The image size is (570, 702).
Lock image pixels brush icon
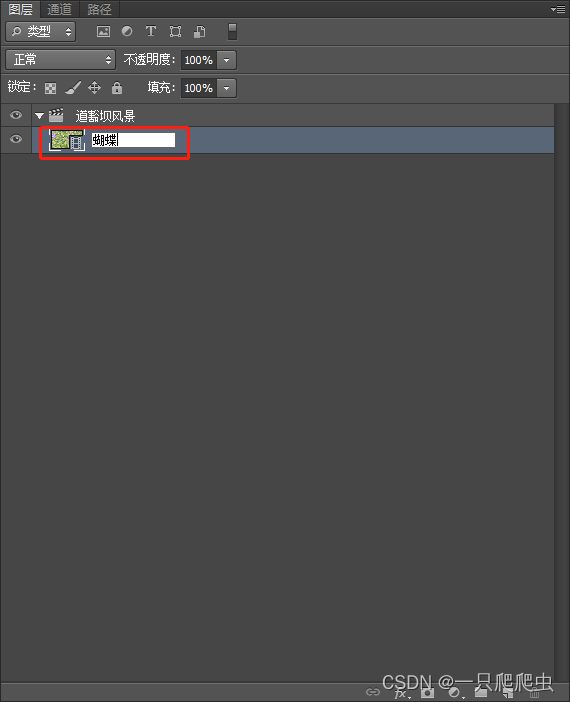tap(73, 88)
